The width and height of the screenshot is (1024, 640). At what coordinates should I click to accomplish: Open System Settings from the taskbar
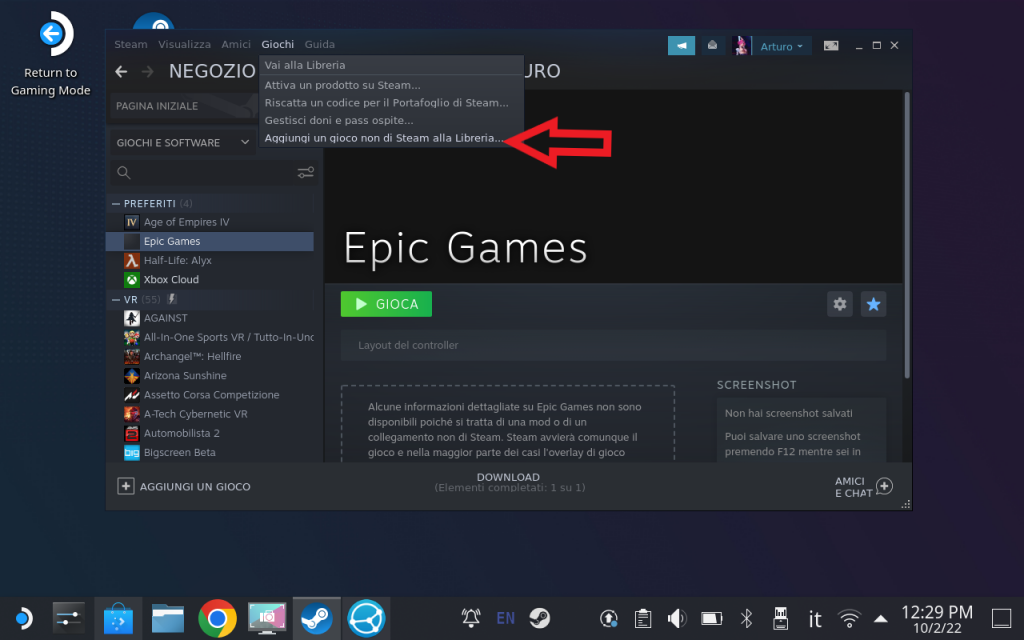(68, 618)
